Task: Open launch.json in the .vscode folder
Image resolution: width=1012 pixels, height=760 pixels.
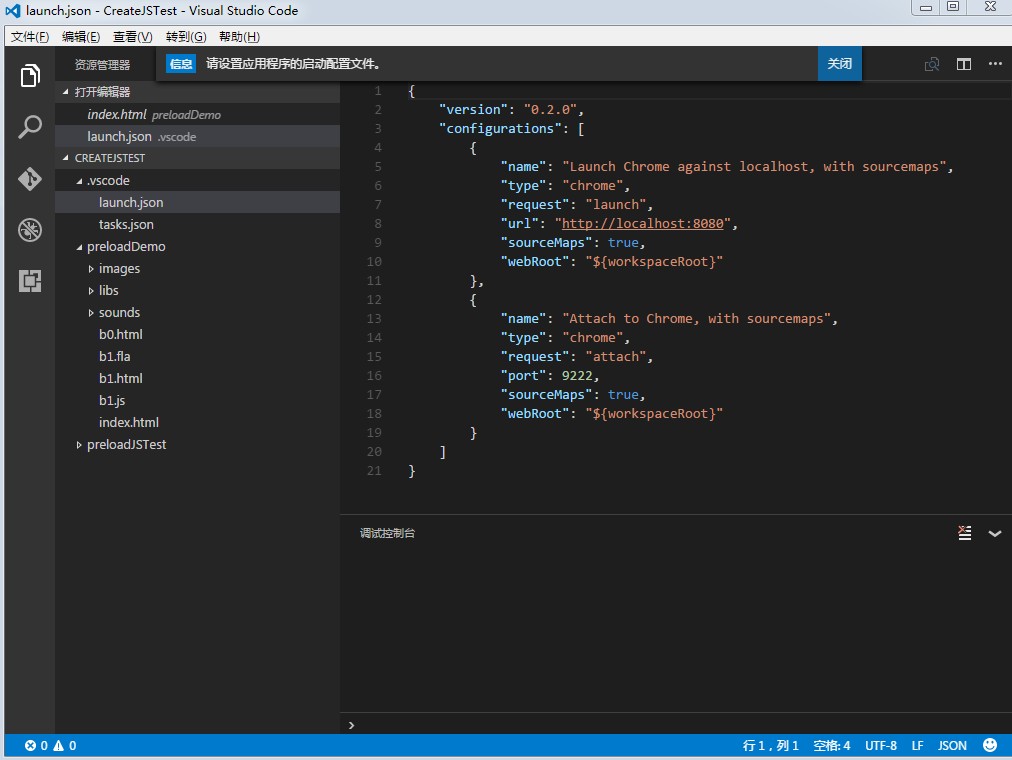Action: (197, 203)
